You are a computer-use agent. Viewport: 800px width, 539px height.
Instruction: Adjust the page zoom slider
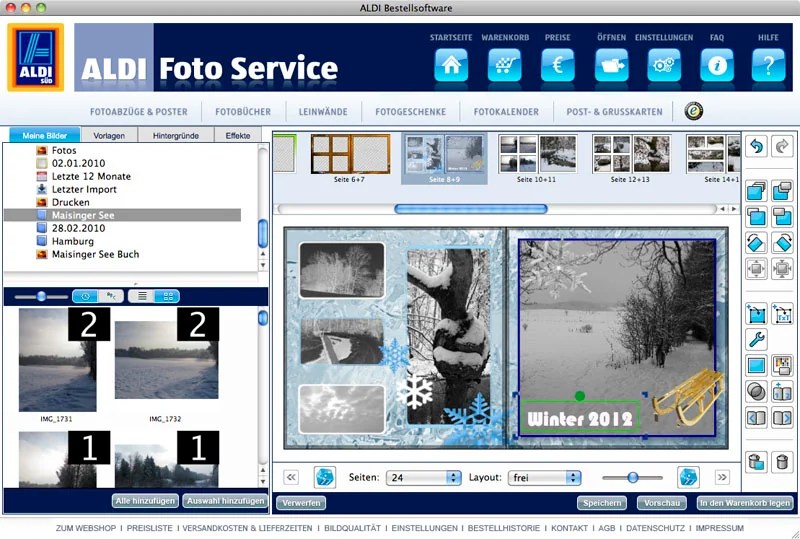633,478
